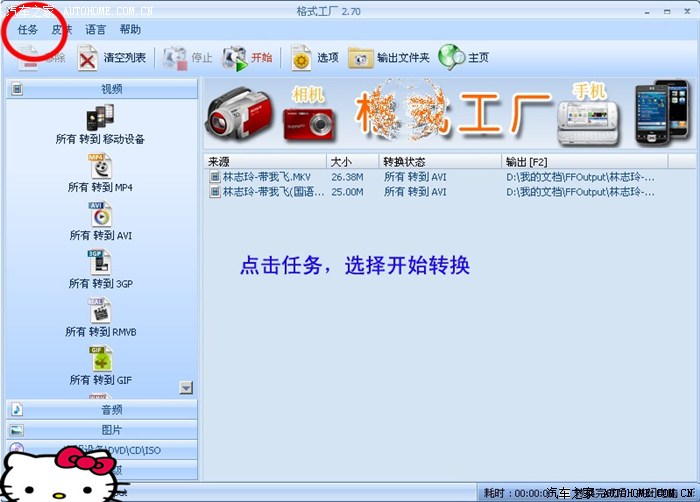Image resolution: width=700 pixels, height=502 pixels.
Task: Click the 图片 picture icon
Action: point(17,430)
